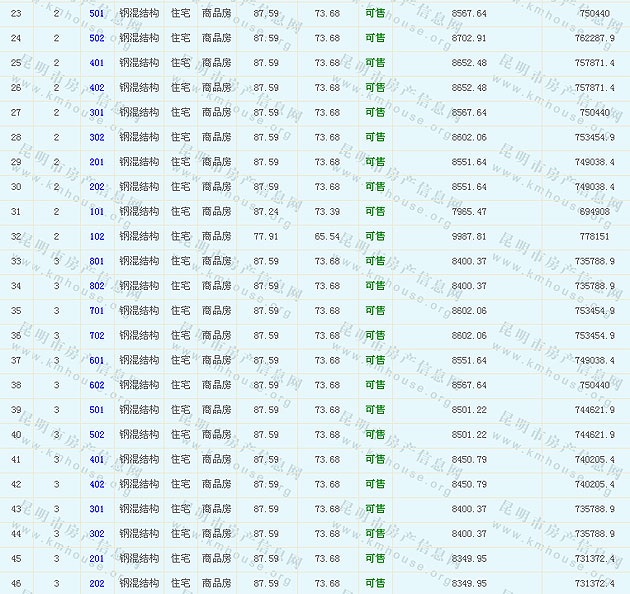The width and height of the screenshot is (630, 594).
Task: Open room 502 link in row 24
Action: (96, 38)
